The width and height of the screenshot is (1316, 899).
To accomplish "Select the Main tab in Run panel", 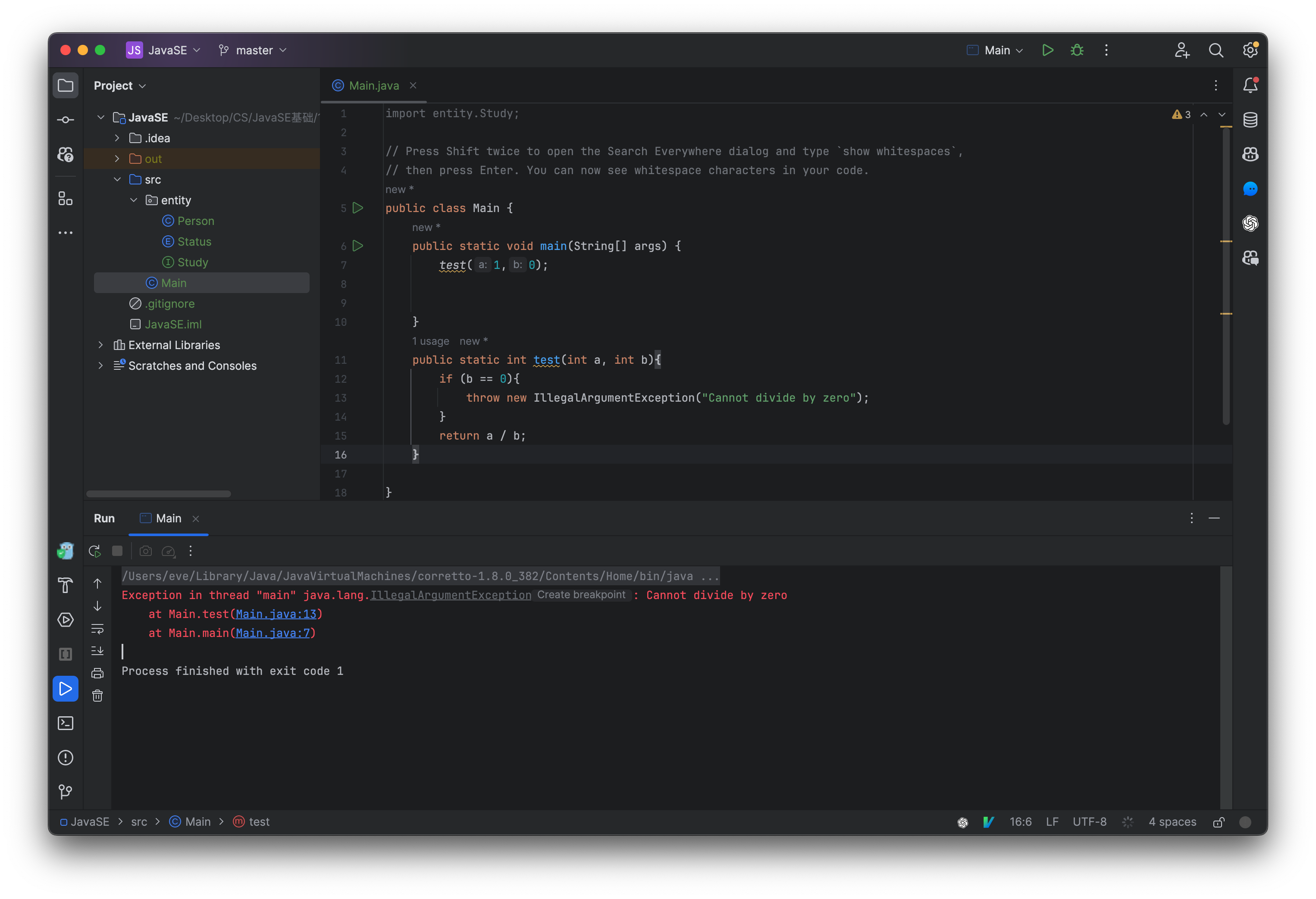I will click(168, 518).
